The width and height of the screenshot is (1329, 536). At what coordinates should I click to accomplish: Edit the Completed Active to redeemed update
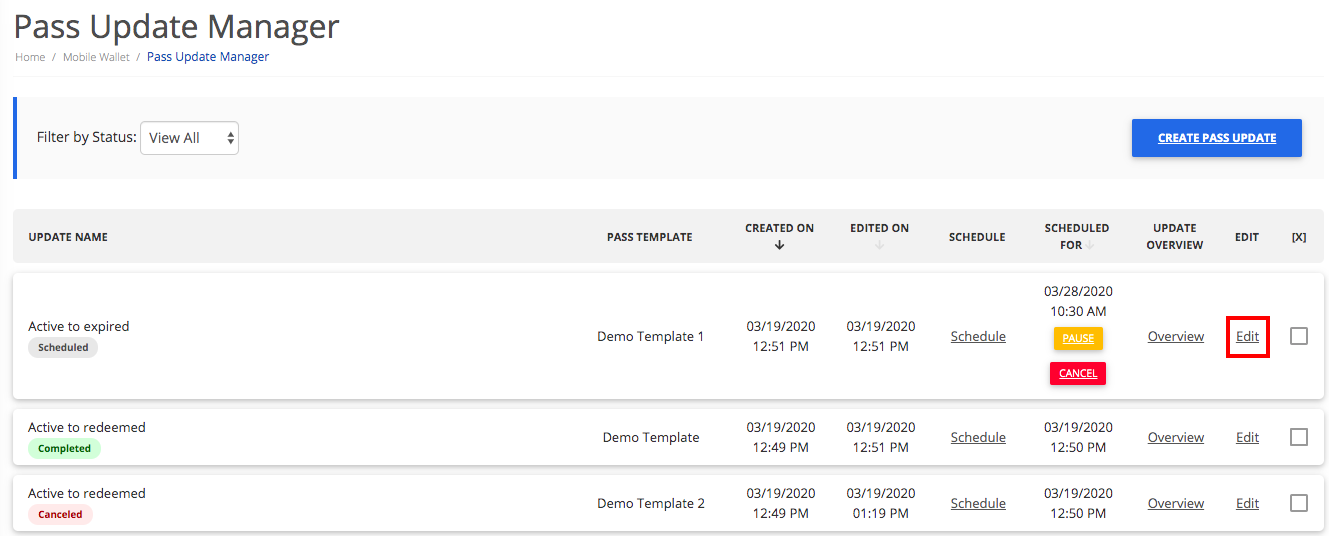[x=1247, y=437]
